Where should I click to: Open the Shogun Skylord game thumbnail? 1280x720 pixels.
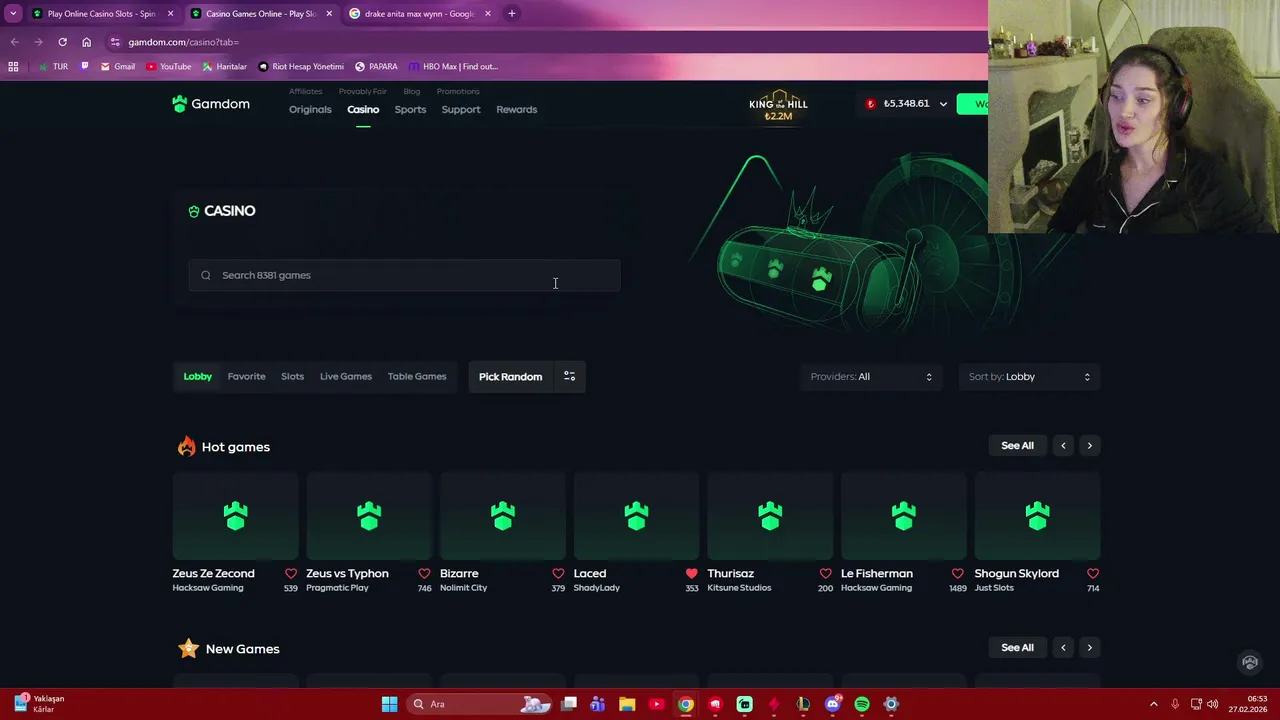[x=1037, y=516]
